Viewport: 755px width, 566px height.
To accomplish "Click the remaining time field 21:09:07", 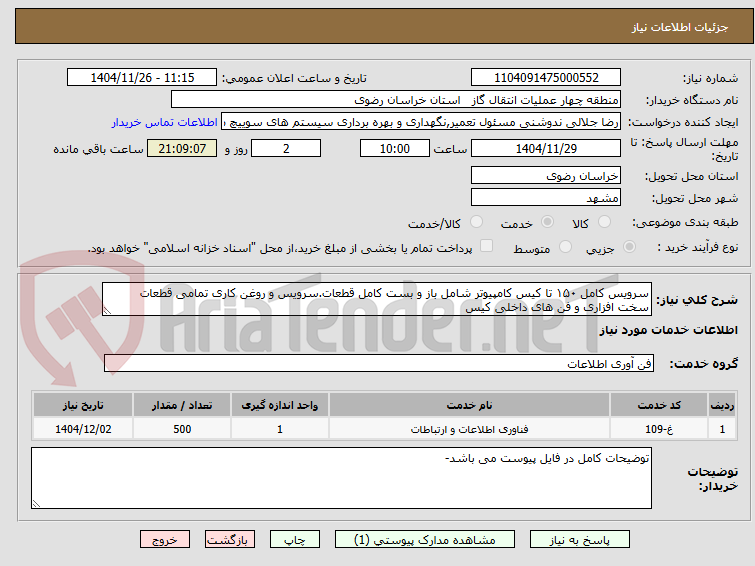I will (182, 148).
